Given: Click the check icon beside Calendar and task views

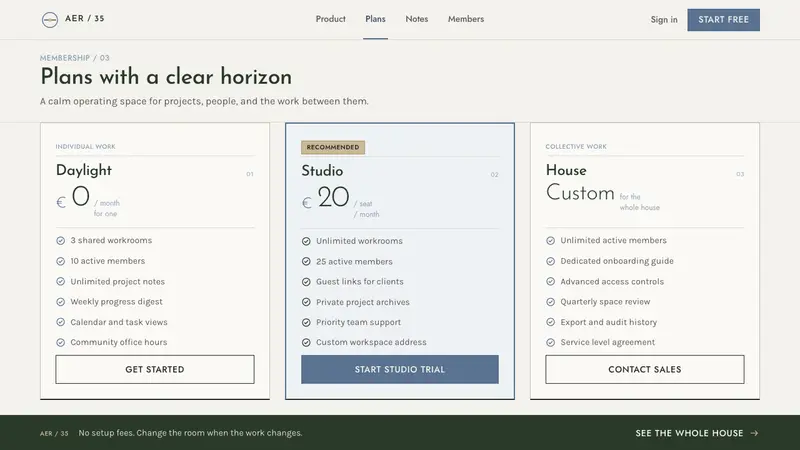Looking at the screenshot, I should click(61, 322).
